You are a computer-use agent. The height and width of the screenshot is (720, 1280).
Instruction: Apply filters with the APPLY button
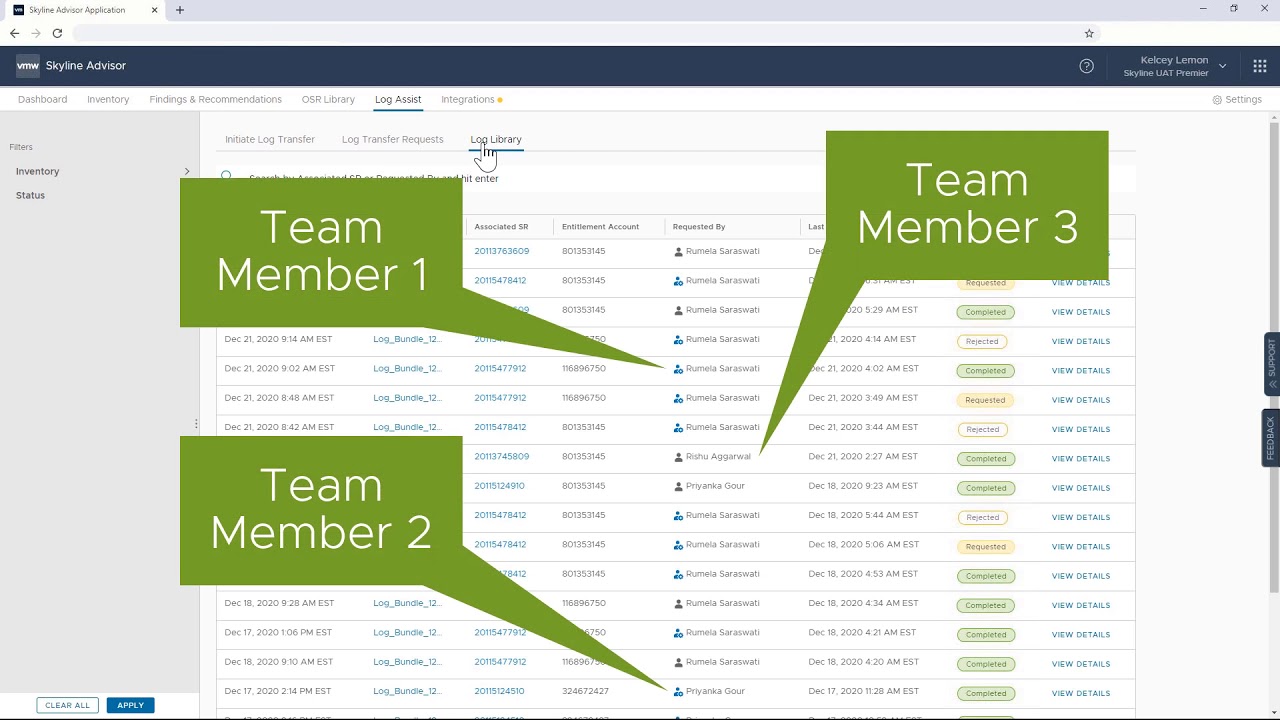(x=130, y=705)
